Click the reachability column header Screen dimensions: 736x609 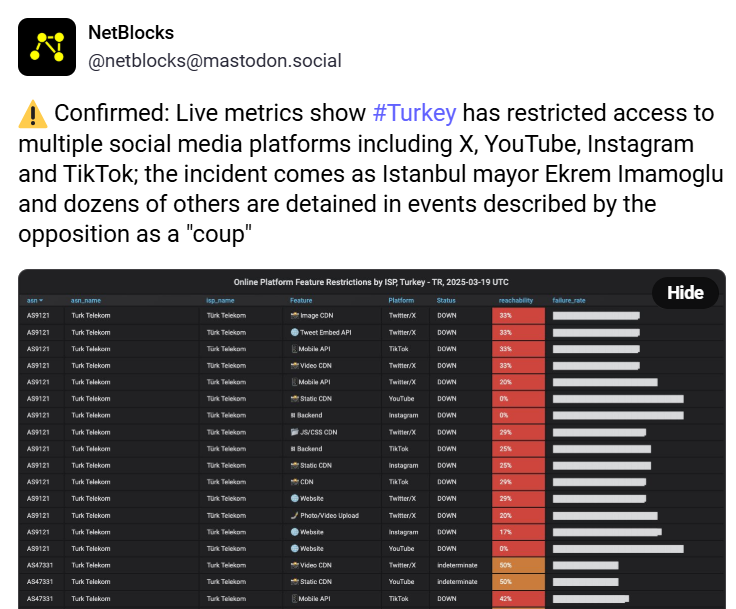pyautogui.click(x=516, y=301)
